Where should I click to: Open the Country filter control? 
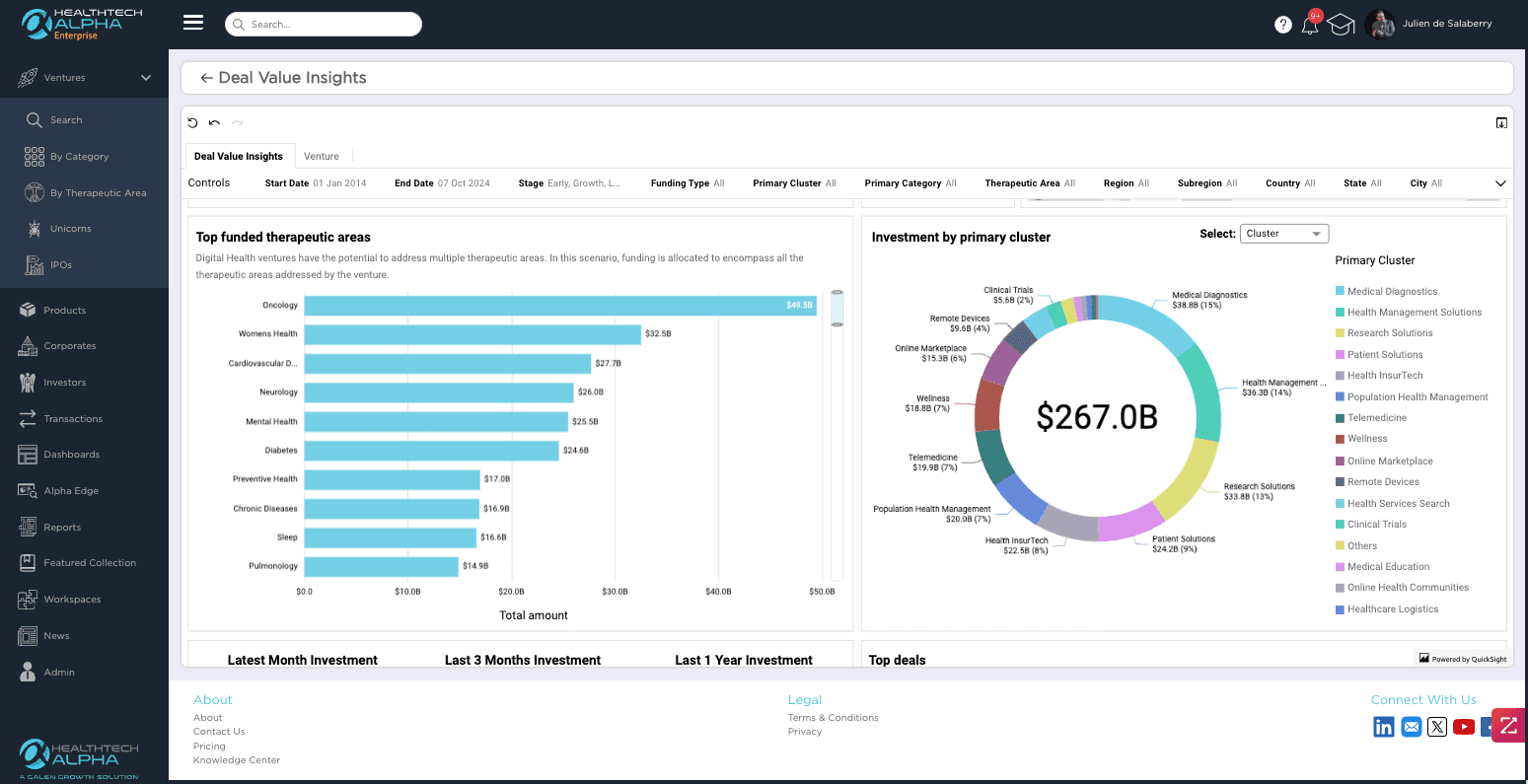(1290, 183)
